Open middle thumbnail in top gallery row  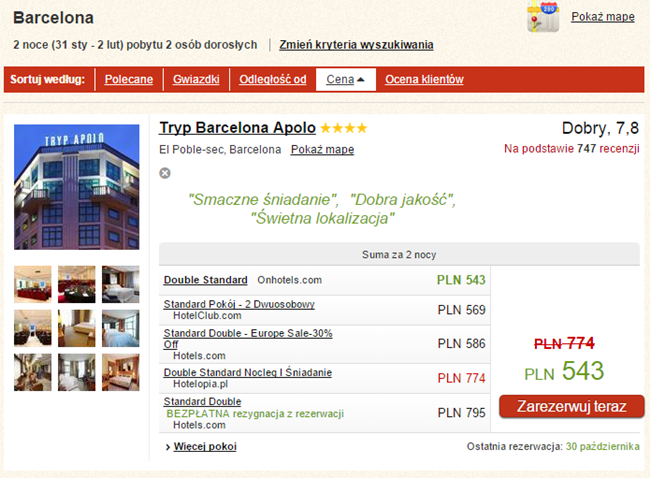(x=77, y=284)
